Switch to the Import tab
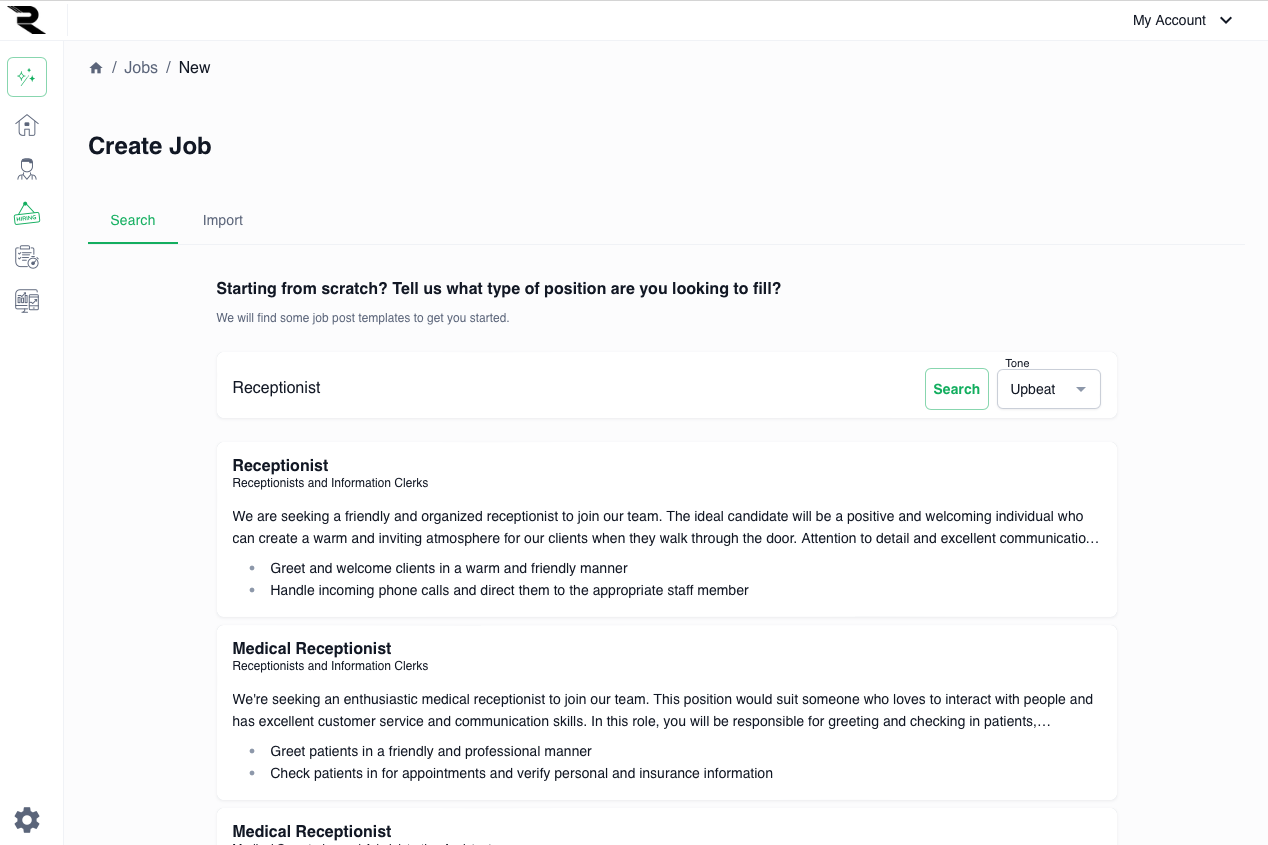 point(223,220)
